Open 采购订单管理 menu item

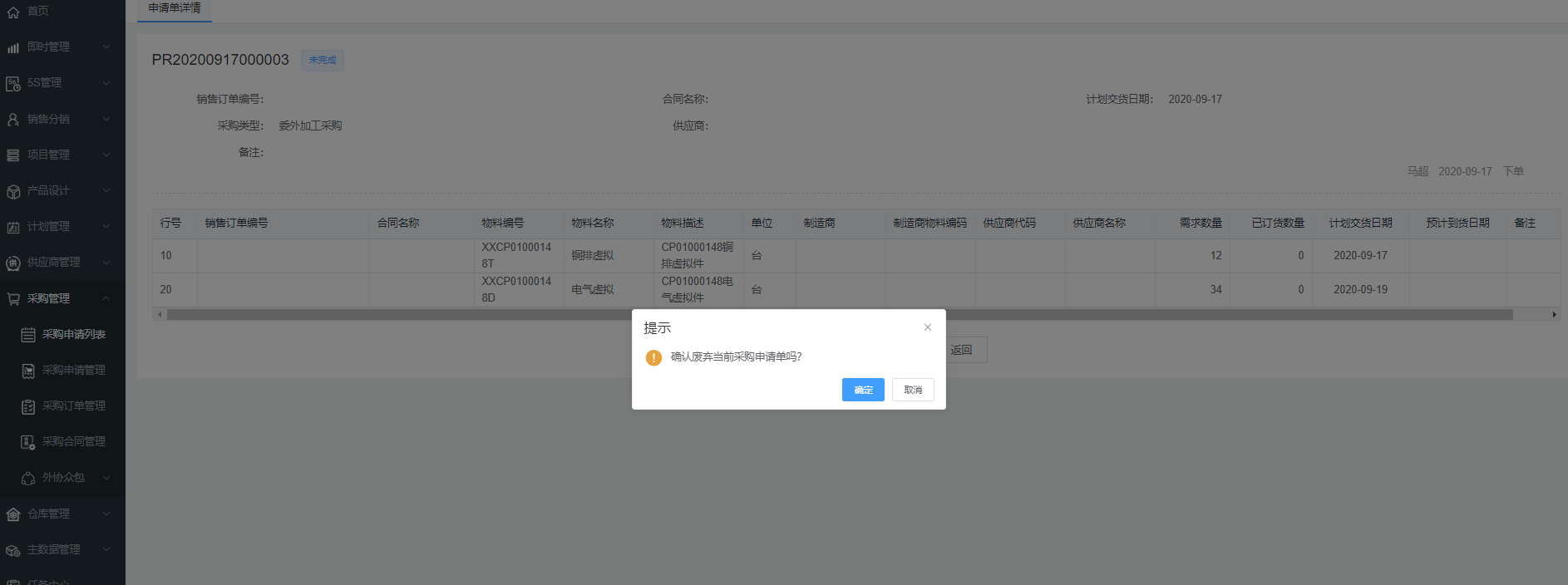tap(73, 406)
